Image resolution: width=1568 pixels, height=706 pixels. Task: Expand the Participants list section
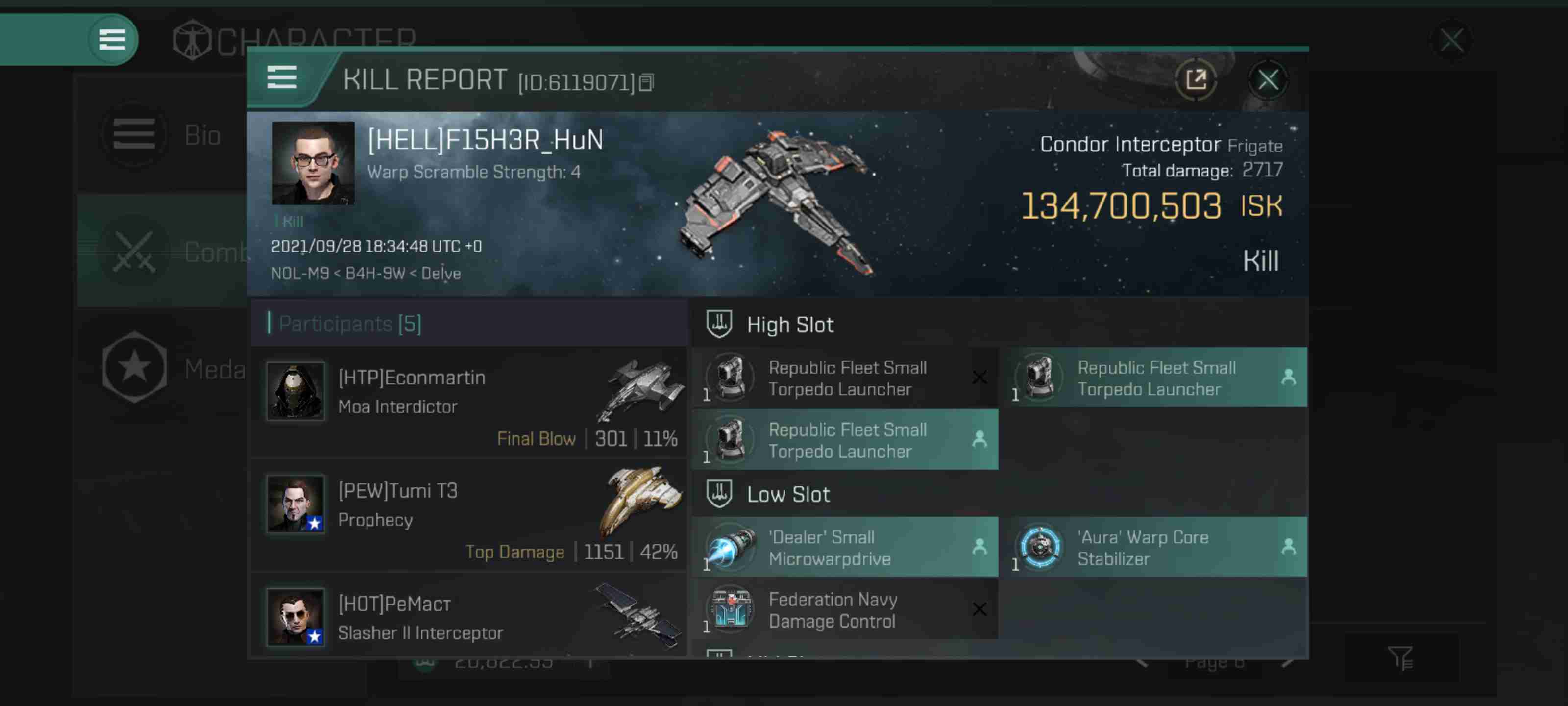(348, 324)
